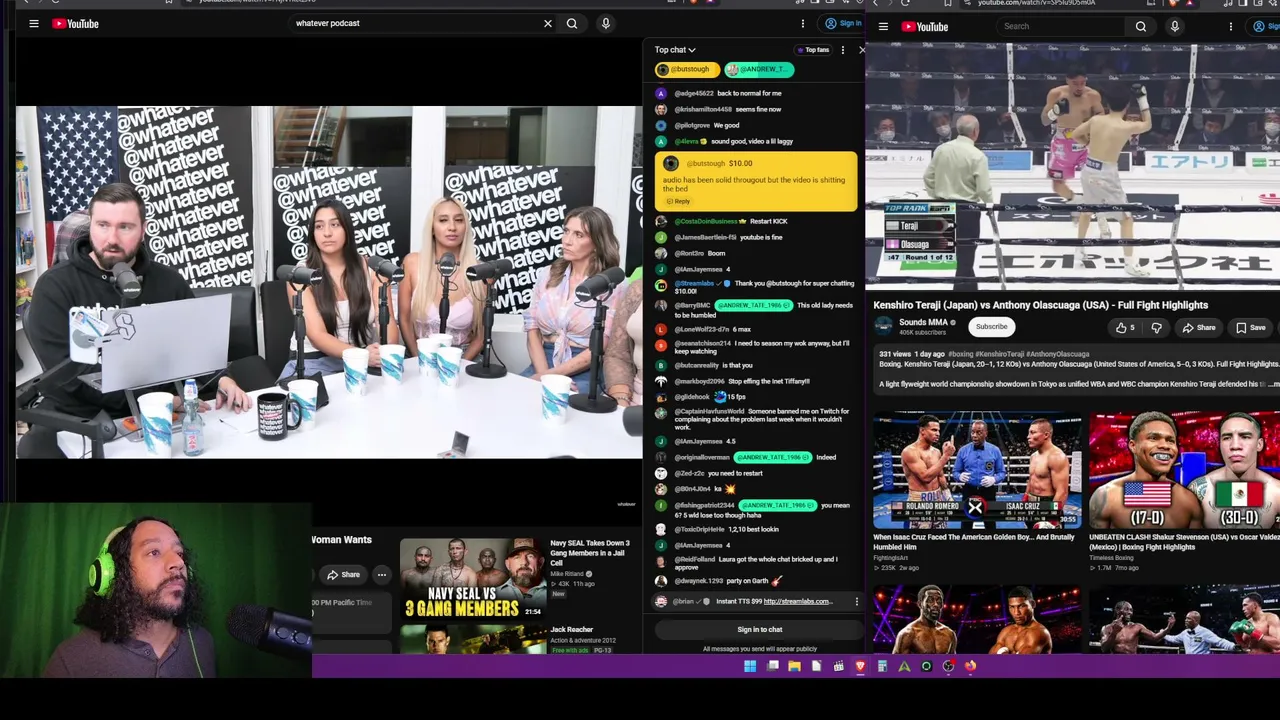Open File Explorer from the taskbar
The image size is (1280, 720).
794,666
